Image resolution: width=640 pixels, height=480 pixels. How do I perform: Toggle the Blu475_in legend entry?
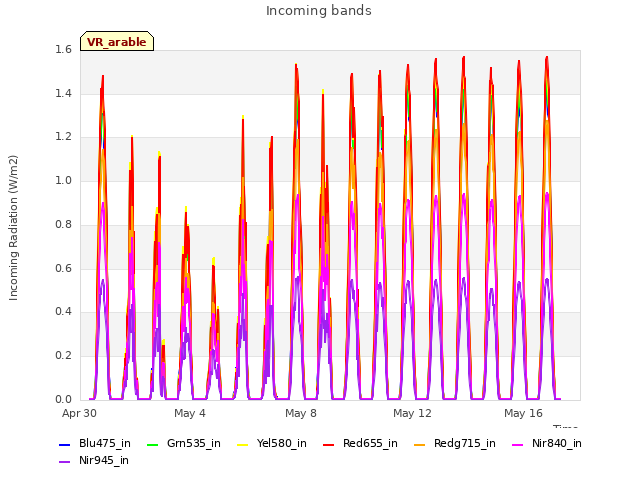coord(95,444)
